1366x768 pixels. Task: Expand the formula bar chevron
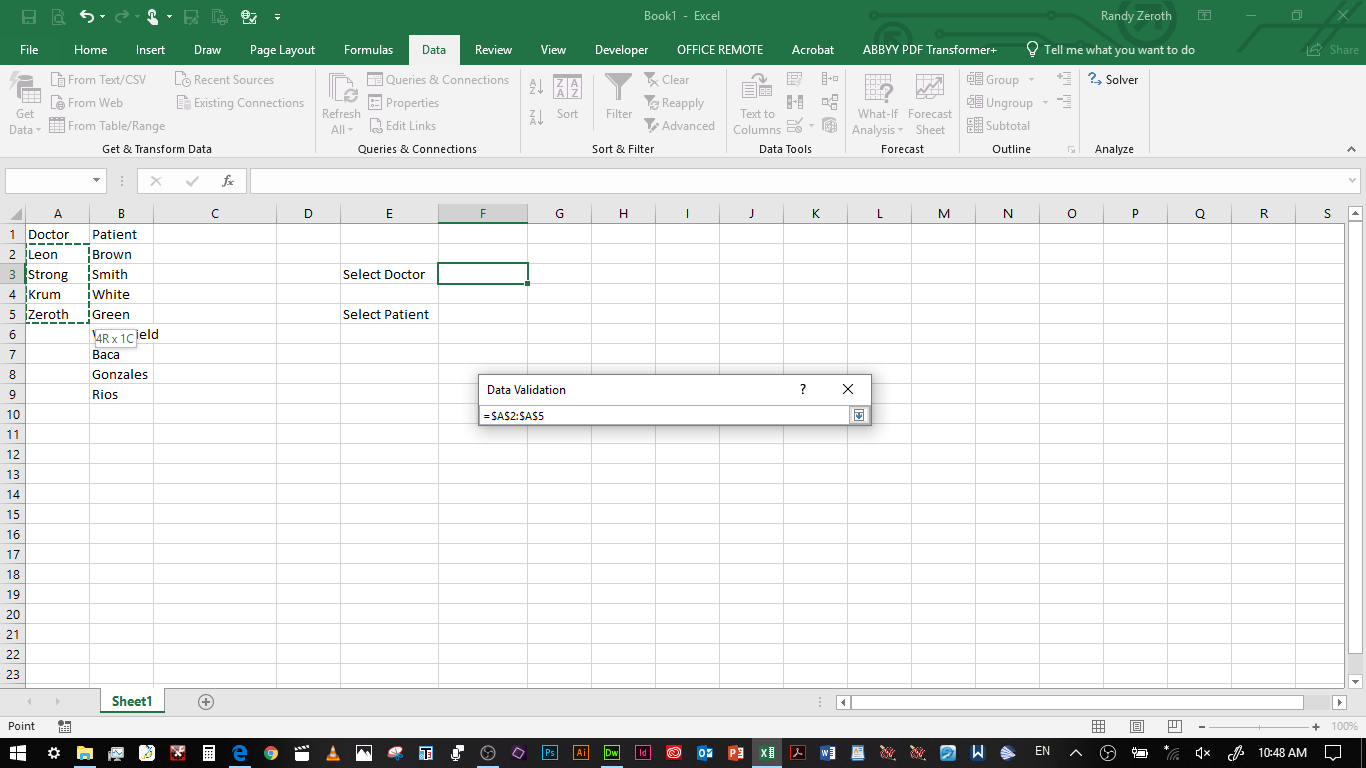[1353, 181]
